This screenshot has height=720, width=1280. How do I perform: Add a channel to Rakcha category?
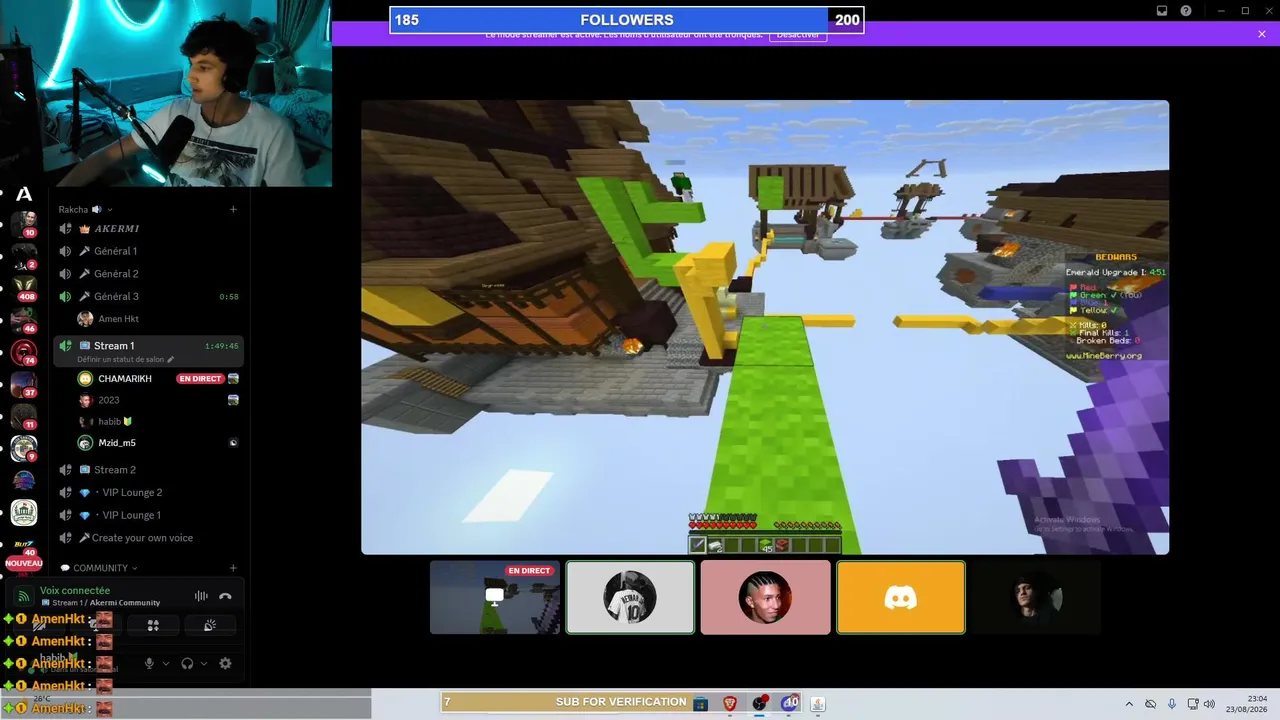point(233,210)
